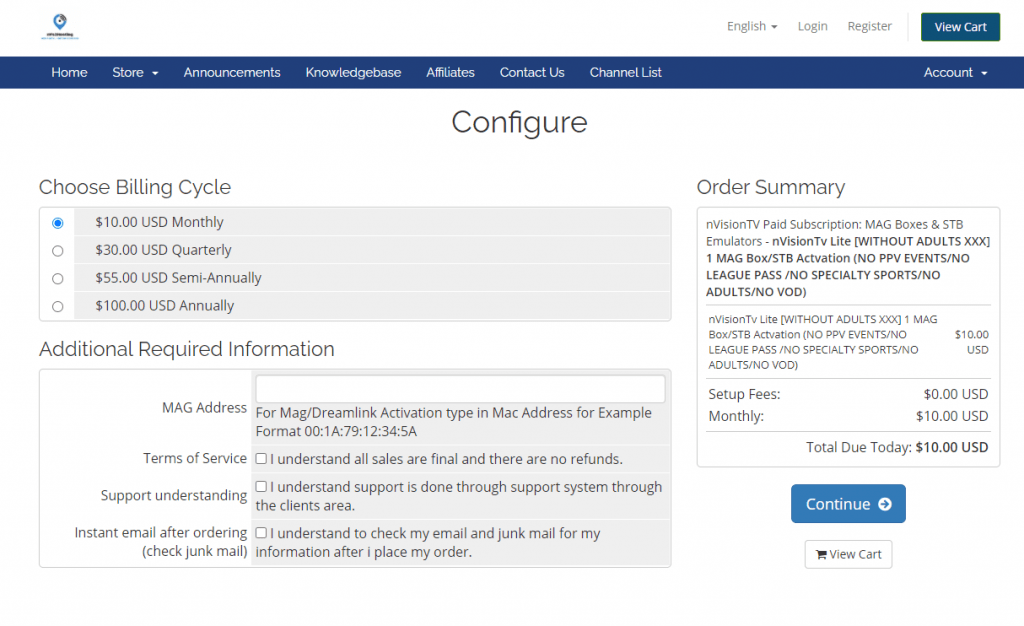Check the Terms of Service no refunds box
The height and width of the screenshot is (626, 1024).
click(x=261, y=459)
